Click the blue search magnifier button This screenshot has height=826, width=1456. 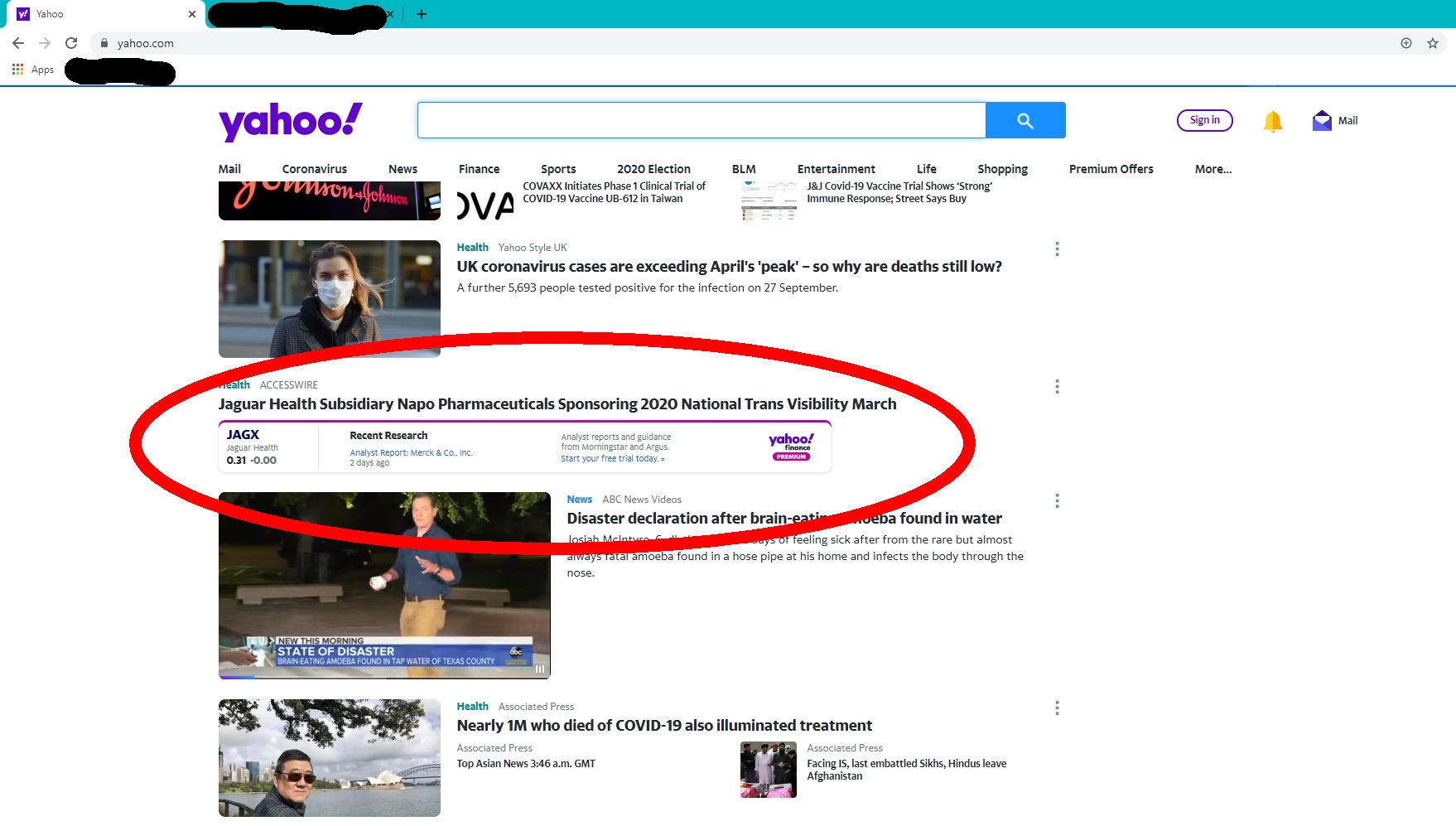pos(1025,120)
